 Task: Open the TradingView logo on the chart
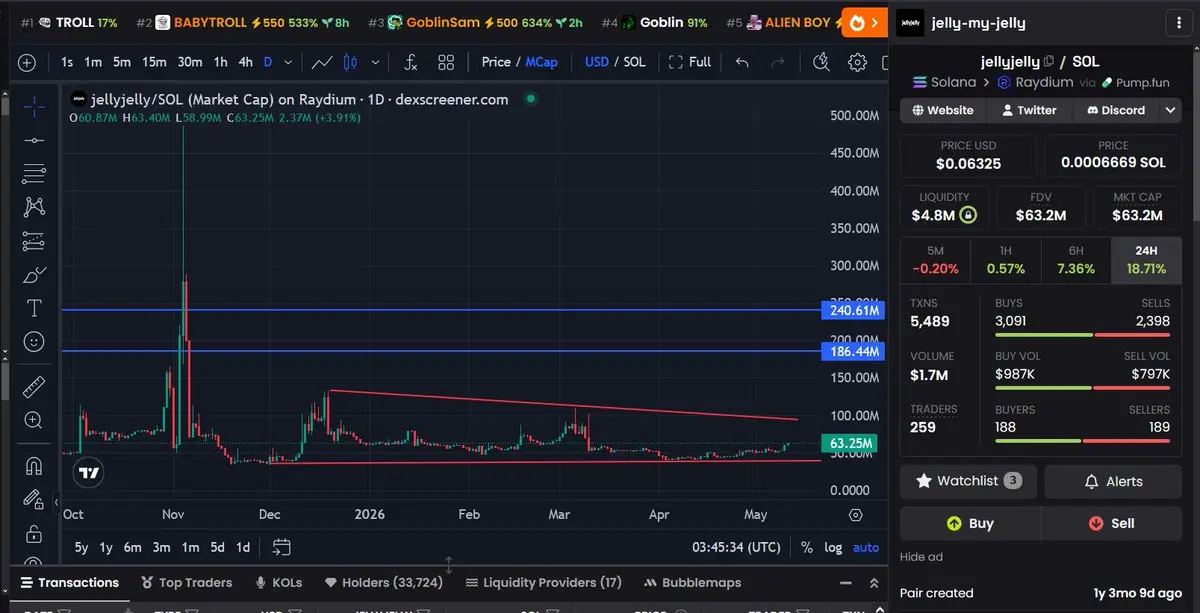(x=89, y=473)
